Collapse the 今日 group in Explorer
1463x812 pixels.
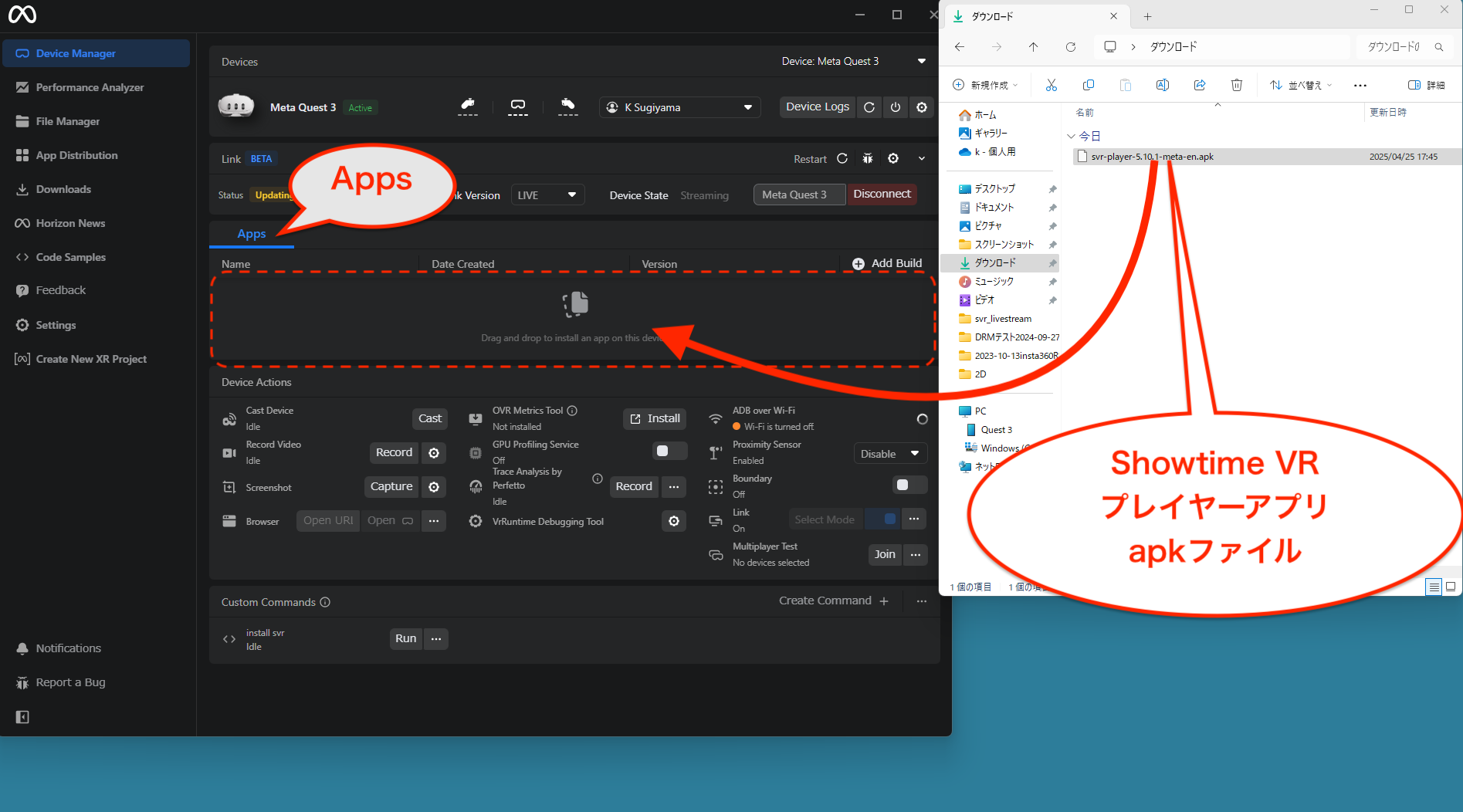coord(1072,137)
